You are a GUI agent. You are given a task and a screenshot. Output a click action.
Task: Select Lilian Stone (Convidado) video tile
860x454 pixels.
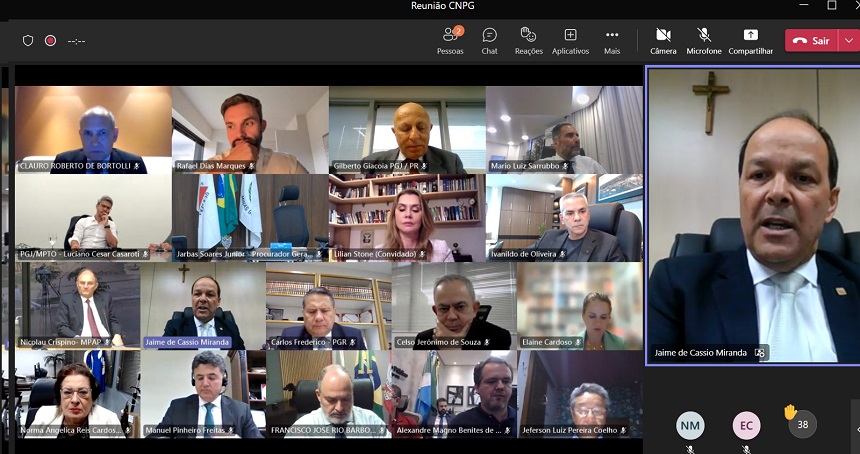[407, 218]
